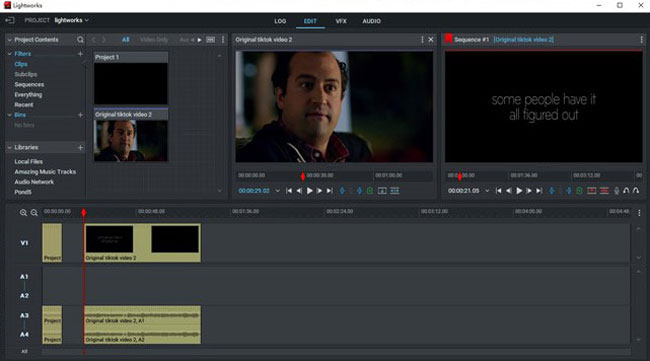Click green clear marks icon in source viewer
This screenshot has width=650, height=361.
point(370,191)
